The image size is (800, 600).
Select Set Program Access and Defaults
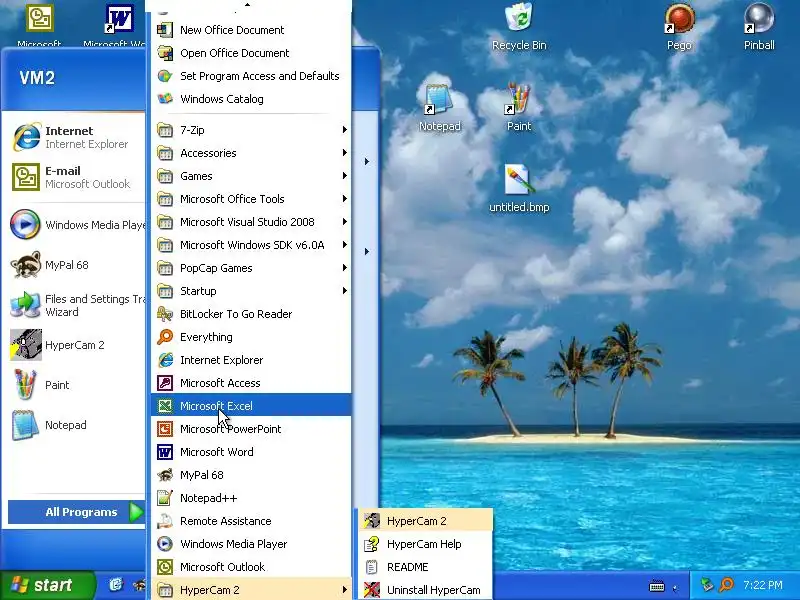point(251,76)
